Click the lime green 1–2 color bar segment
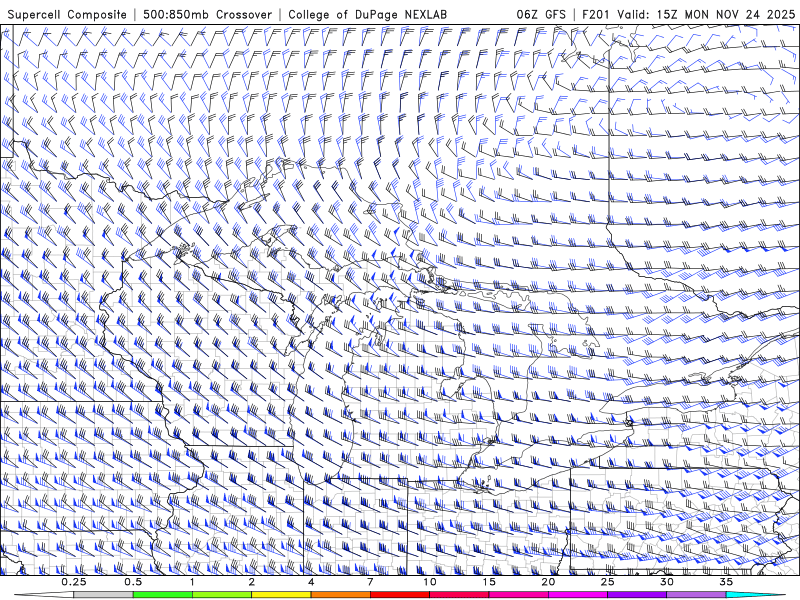 point(221,595)
